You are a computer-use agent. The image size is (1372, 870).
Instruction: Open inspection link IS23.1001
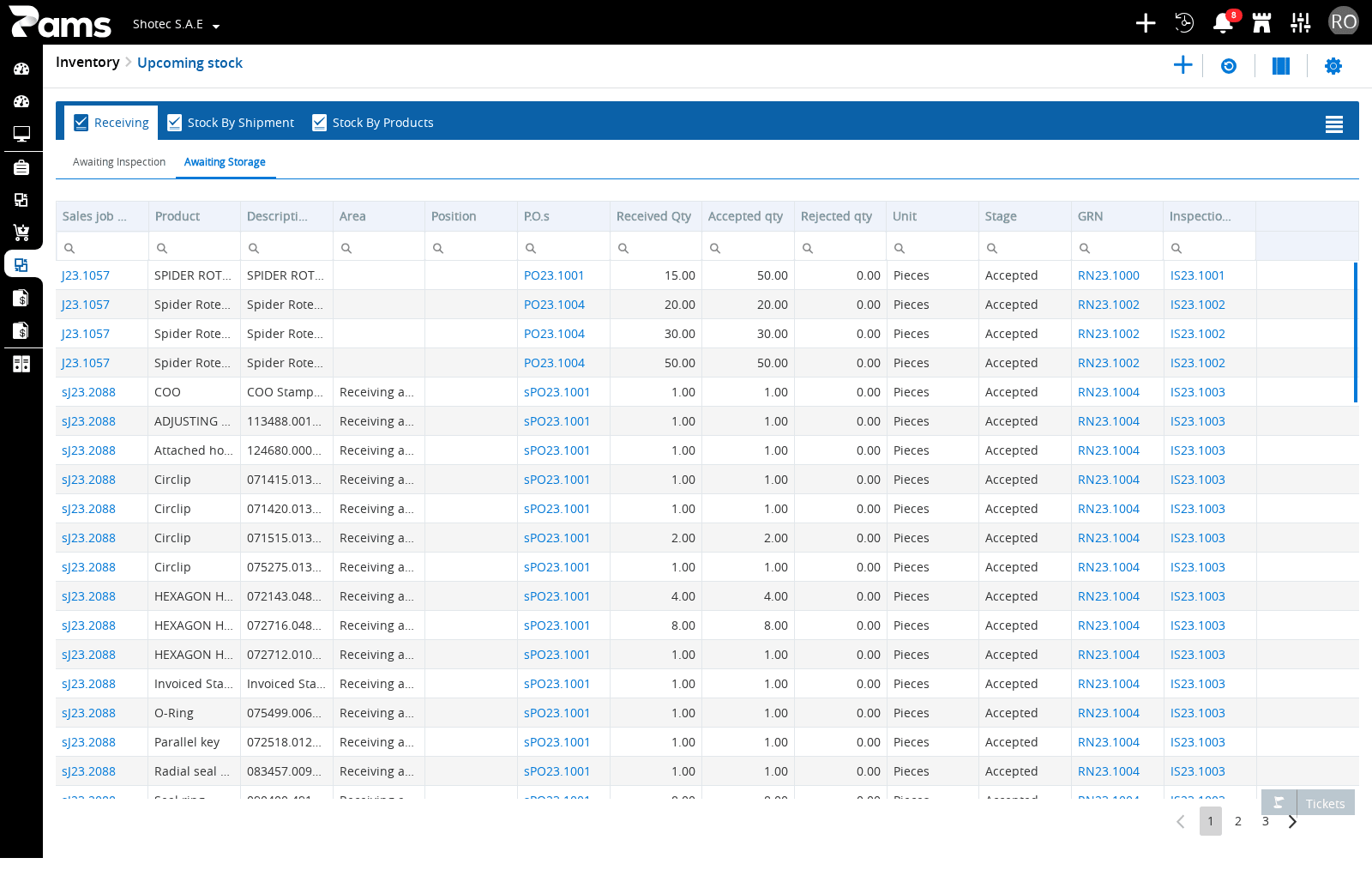point(1198,275)
